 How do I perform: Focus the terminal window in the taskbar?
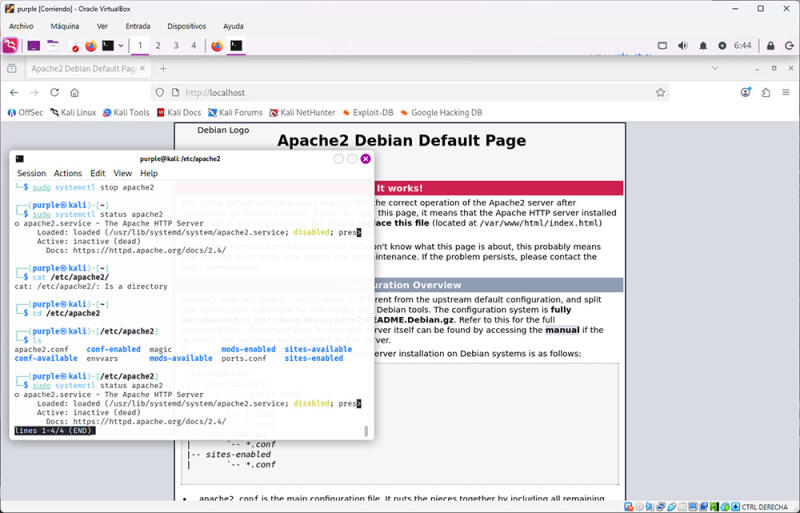pos(236,45)
